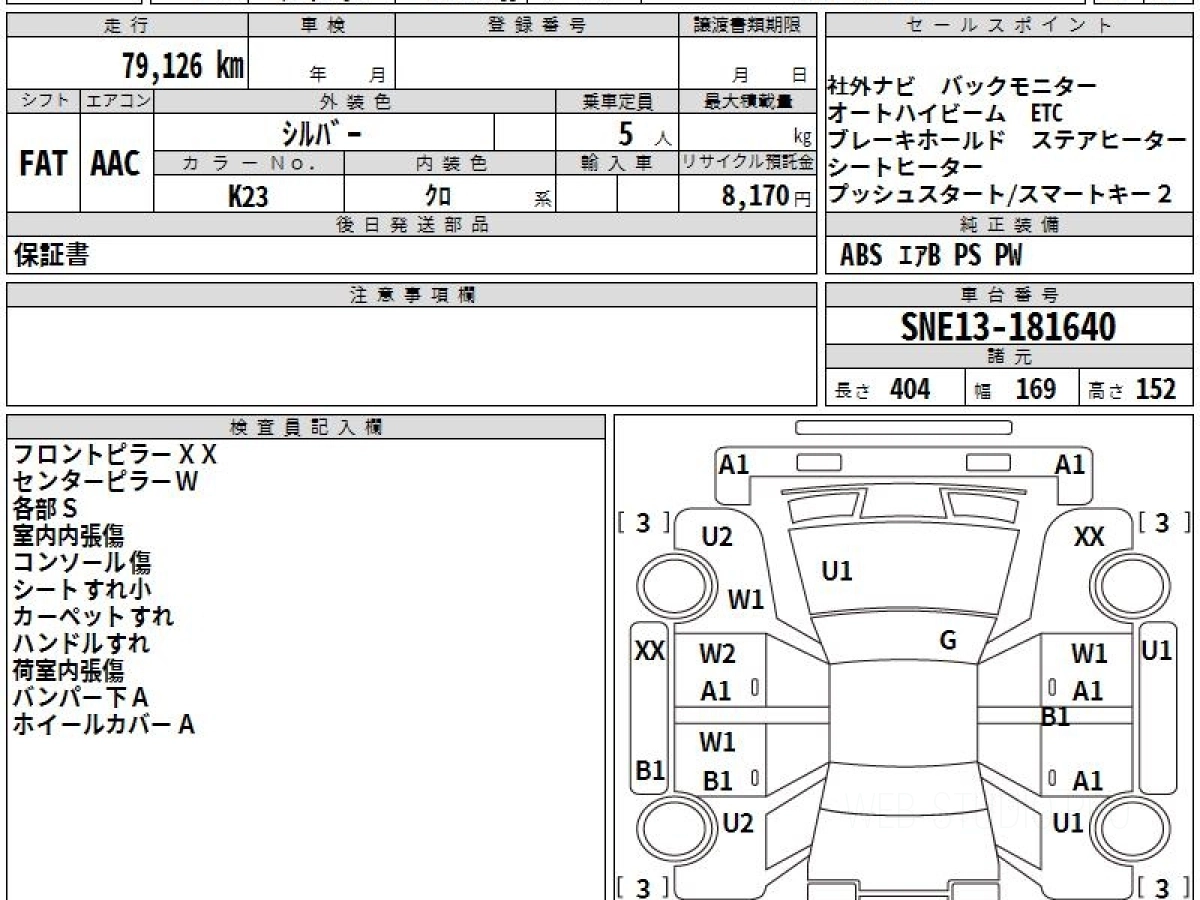Click the フロントピラーXX inspector note
Viewport: 1200px width, 900px height.
[x=114, y=454]
